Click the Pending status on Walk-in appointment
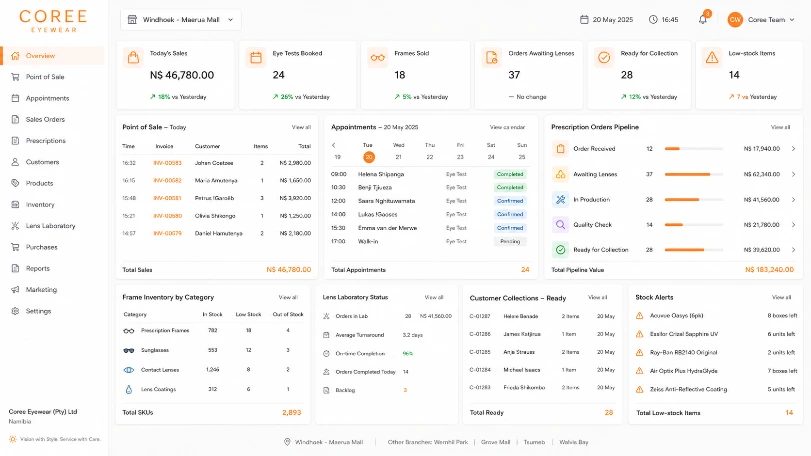Image resolution: width=811 pixels, height=456 pixels. point(510,241)
